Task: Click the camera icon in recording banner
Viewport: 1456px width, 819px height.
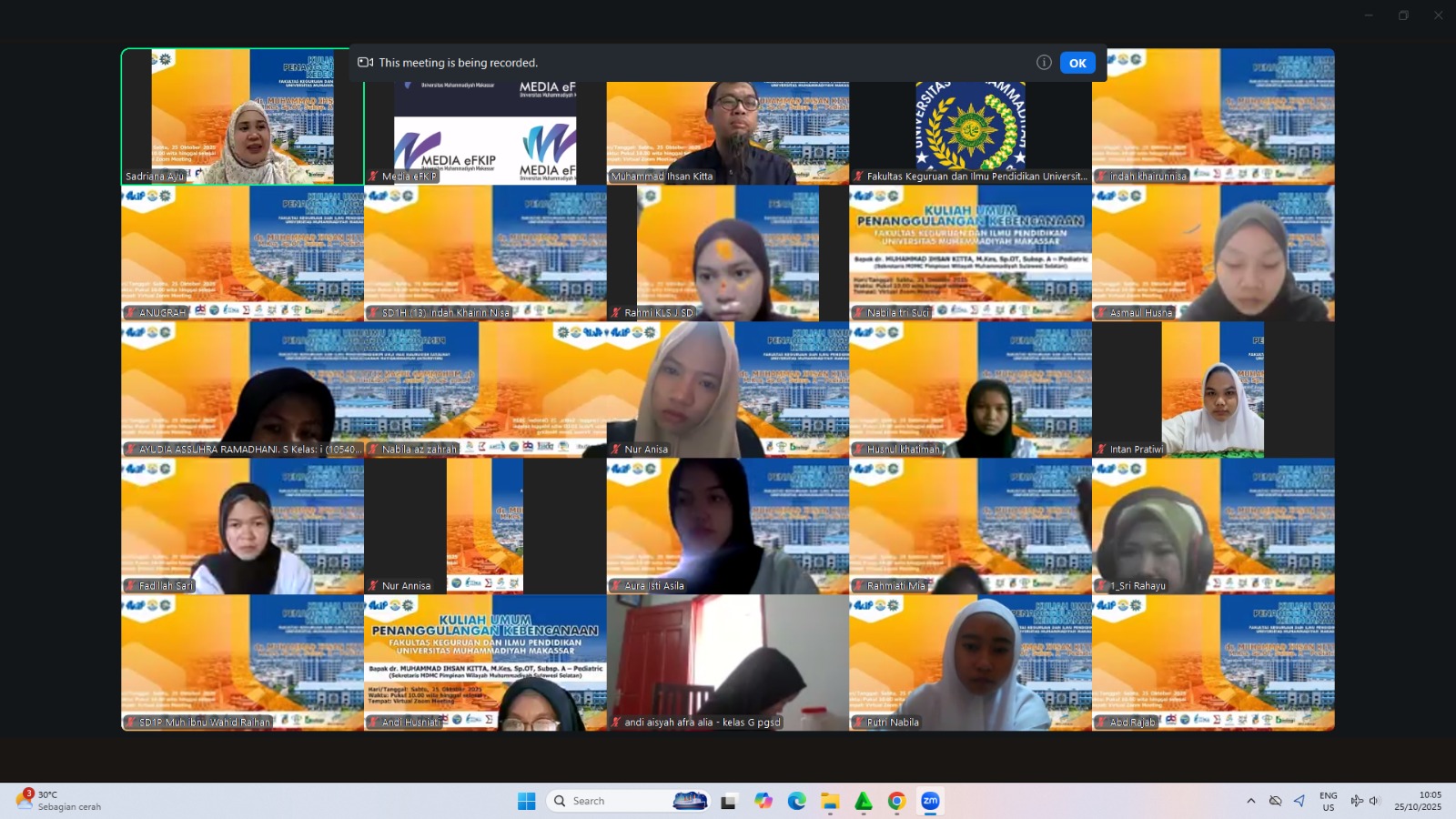Action: 366,63
